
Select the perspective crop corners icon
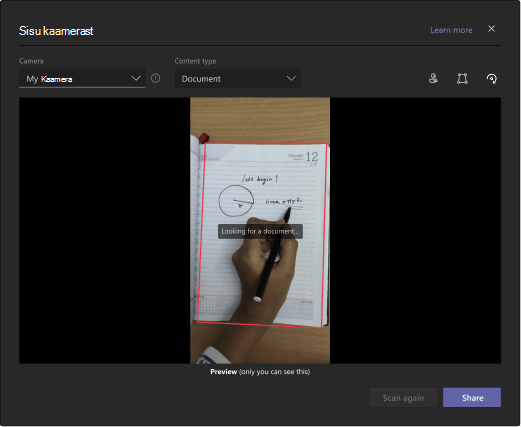pyautogui.click(x=462, y=79)
